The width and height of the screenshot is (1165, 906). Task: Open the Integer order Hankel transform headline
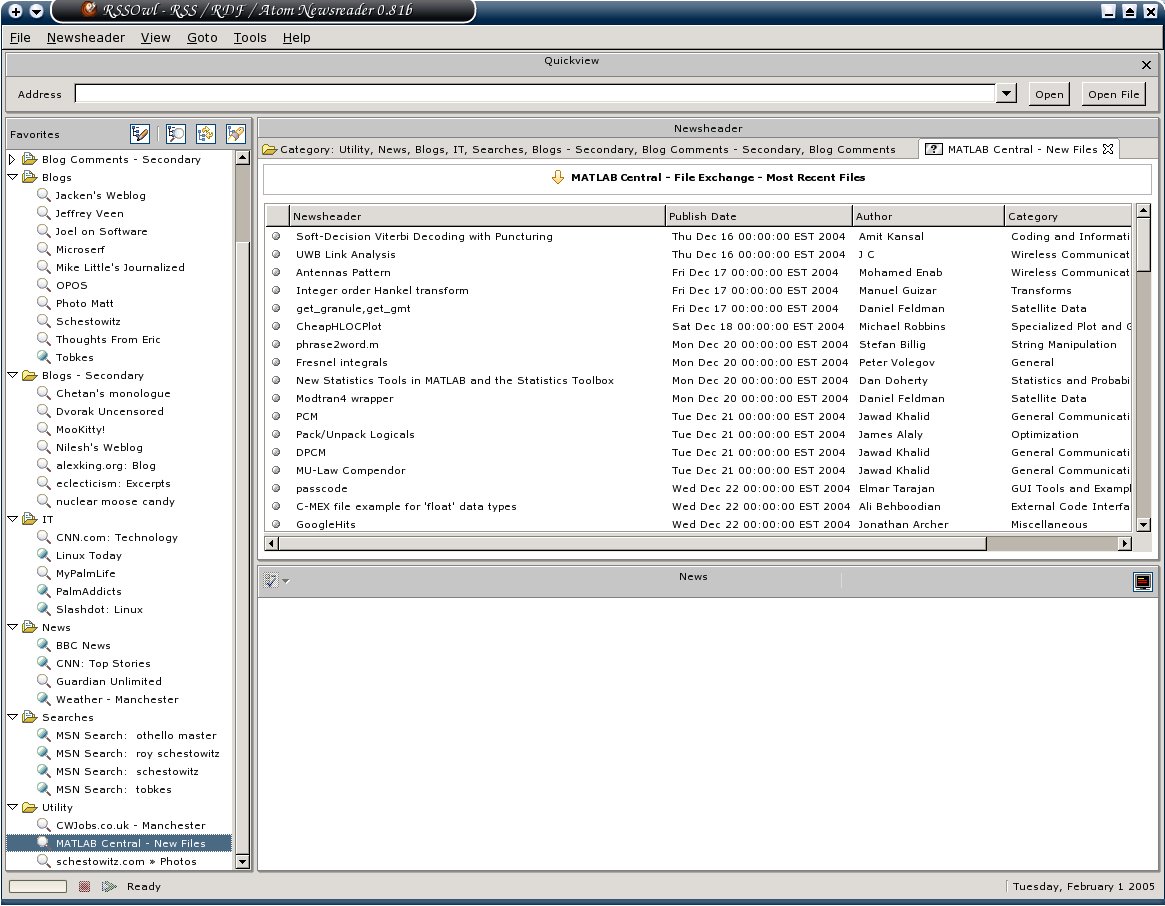(x=382, y=291)
